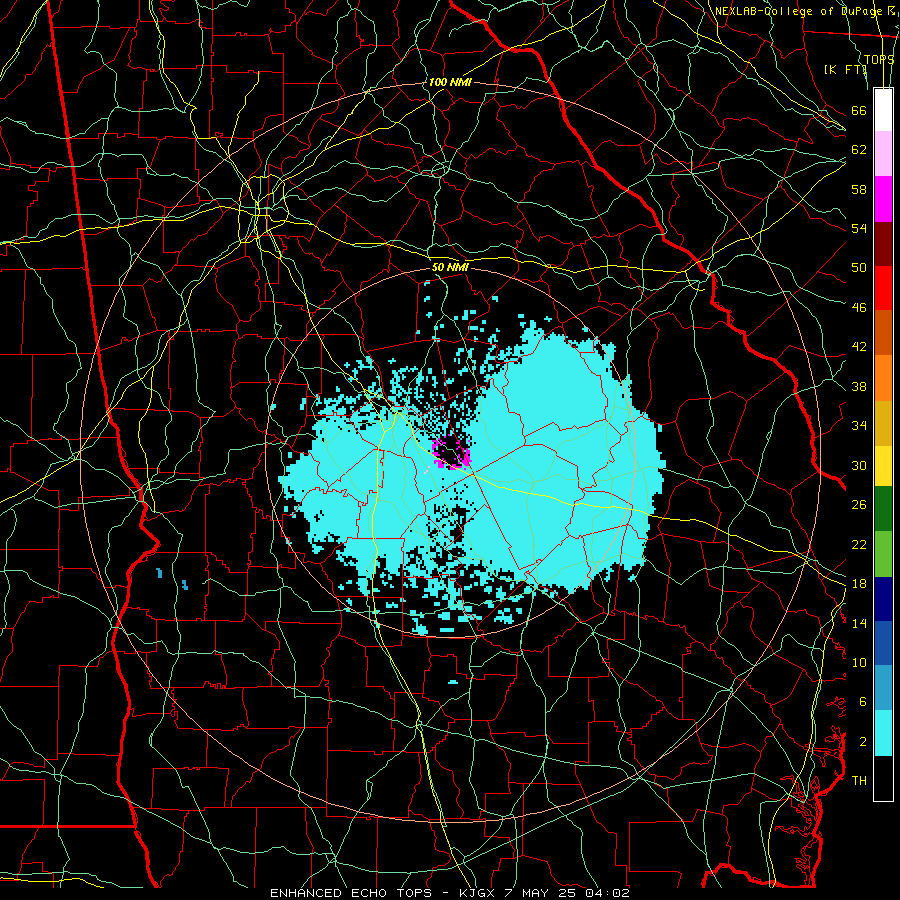900x900 pixels.
Task: Click the TOPS legend title
Action: (x=879, y=59)
